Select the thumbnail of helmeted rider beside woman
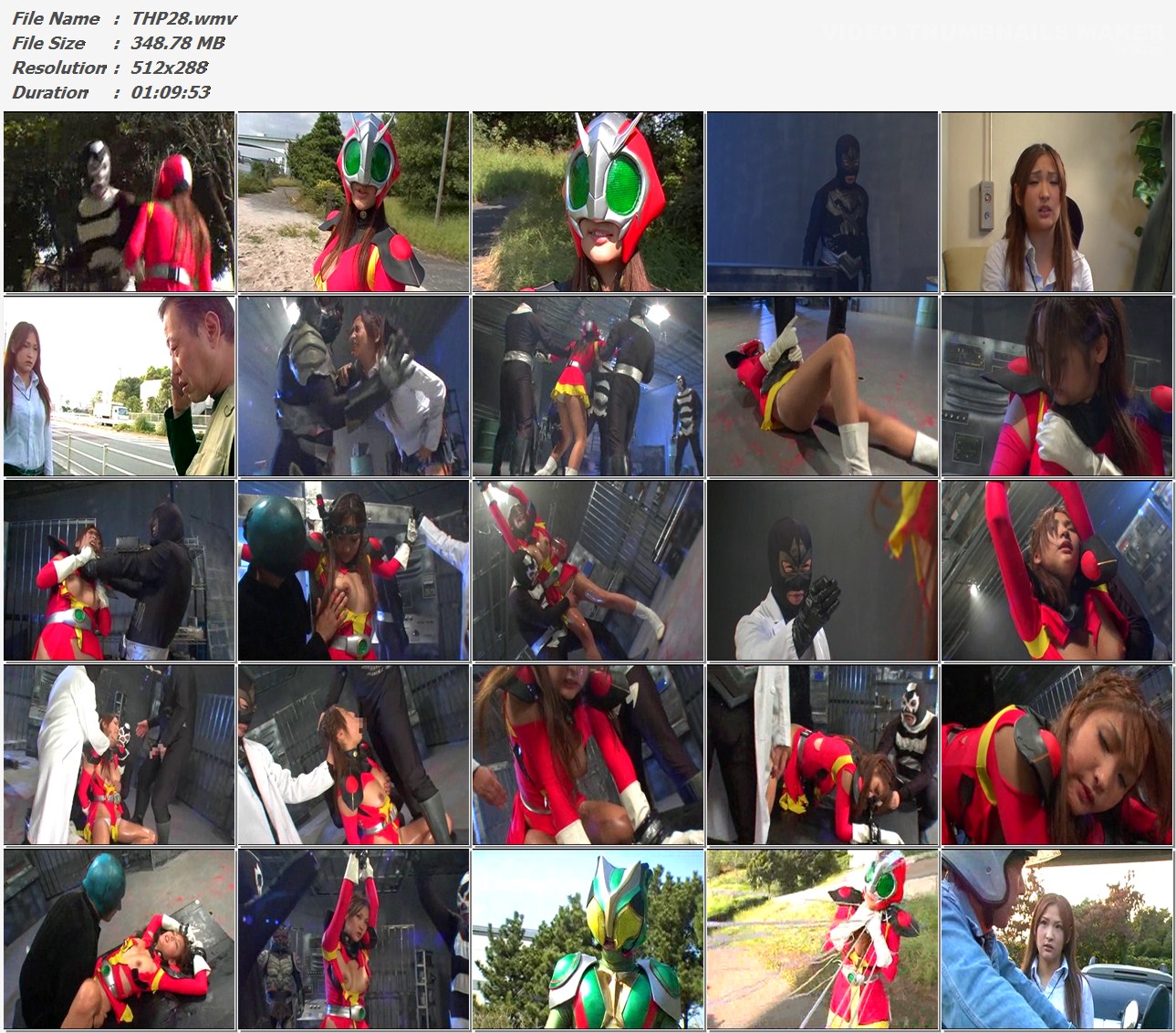1176x1033 pixels. (1057, 939)
